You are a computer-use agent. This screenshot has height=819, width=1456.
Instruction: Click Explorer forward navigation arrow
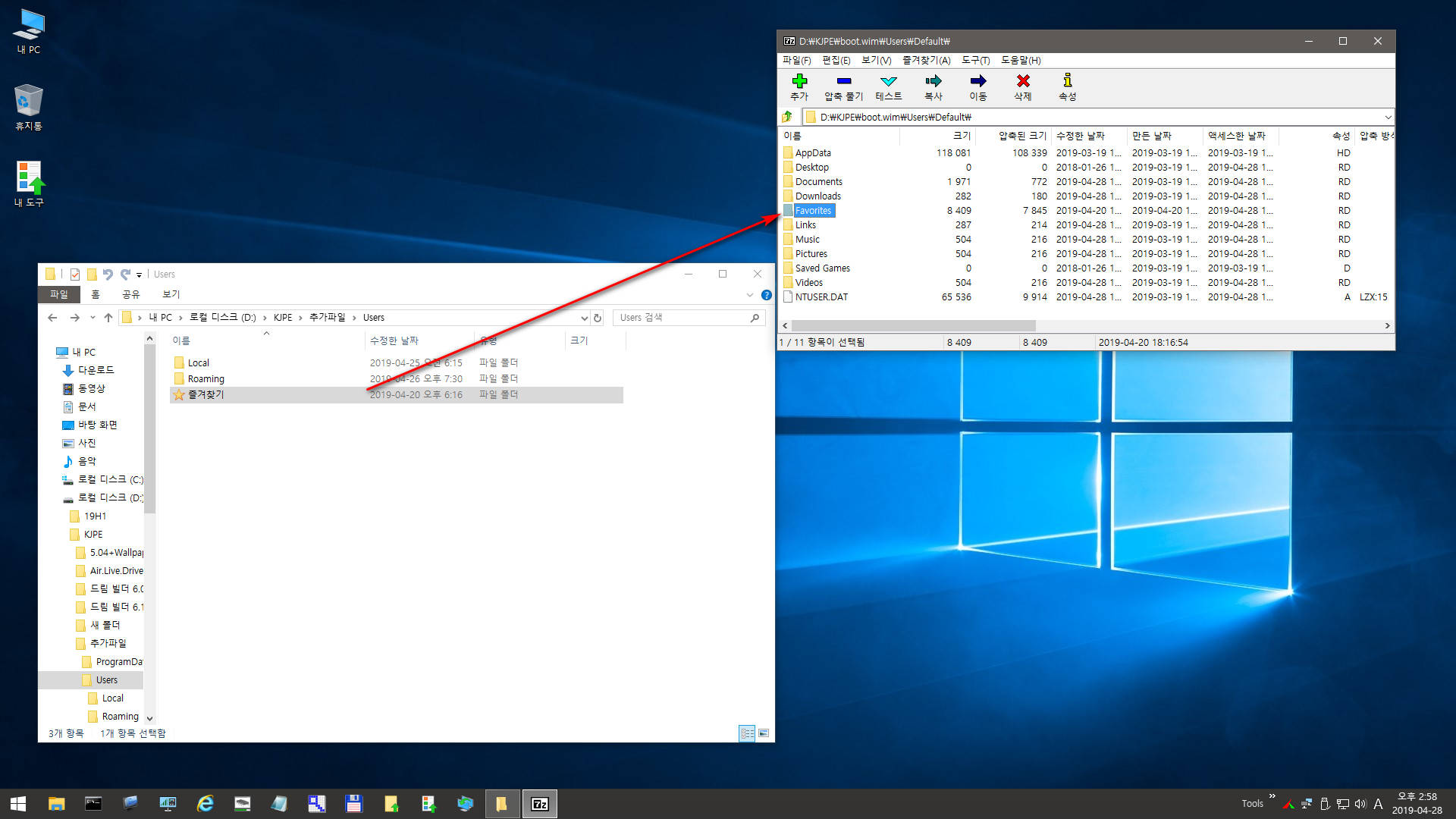74,318
